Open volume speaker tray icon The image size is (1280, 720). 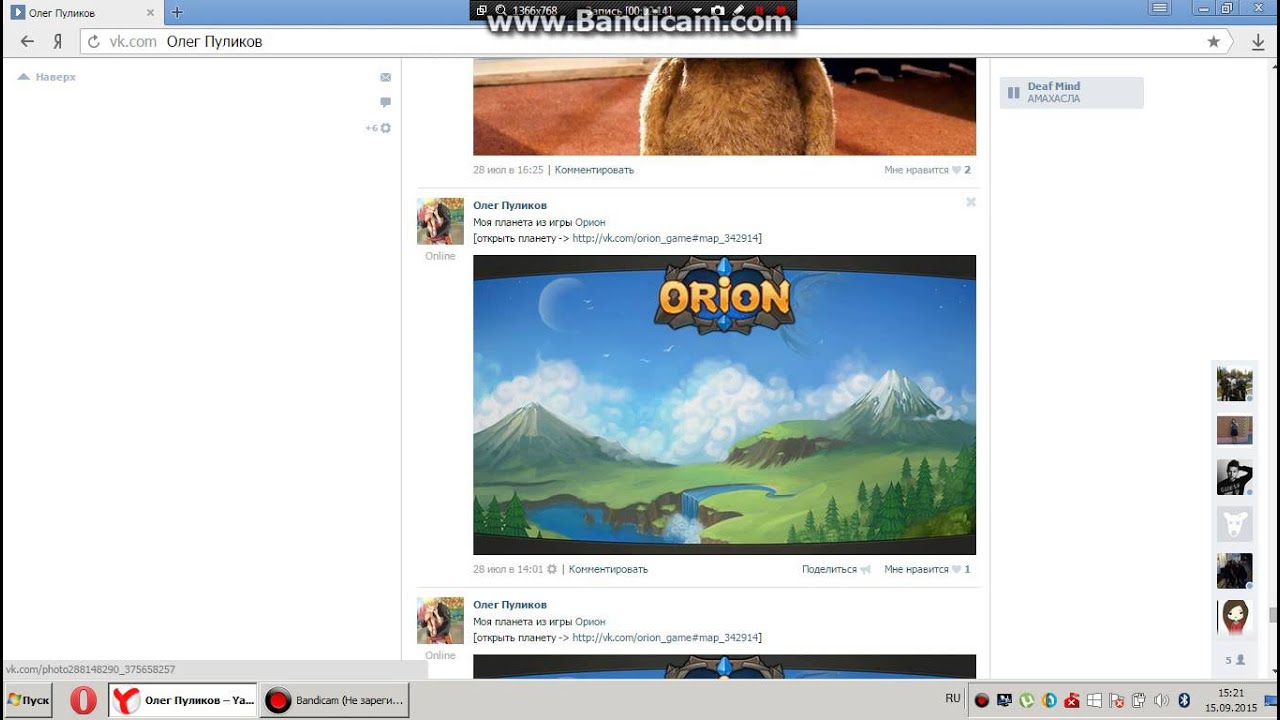coord(1161,700)
